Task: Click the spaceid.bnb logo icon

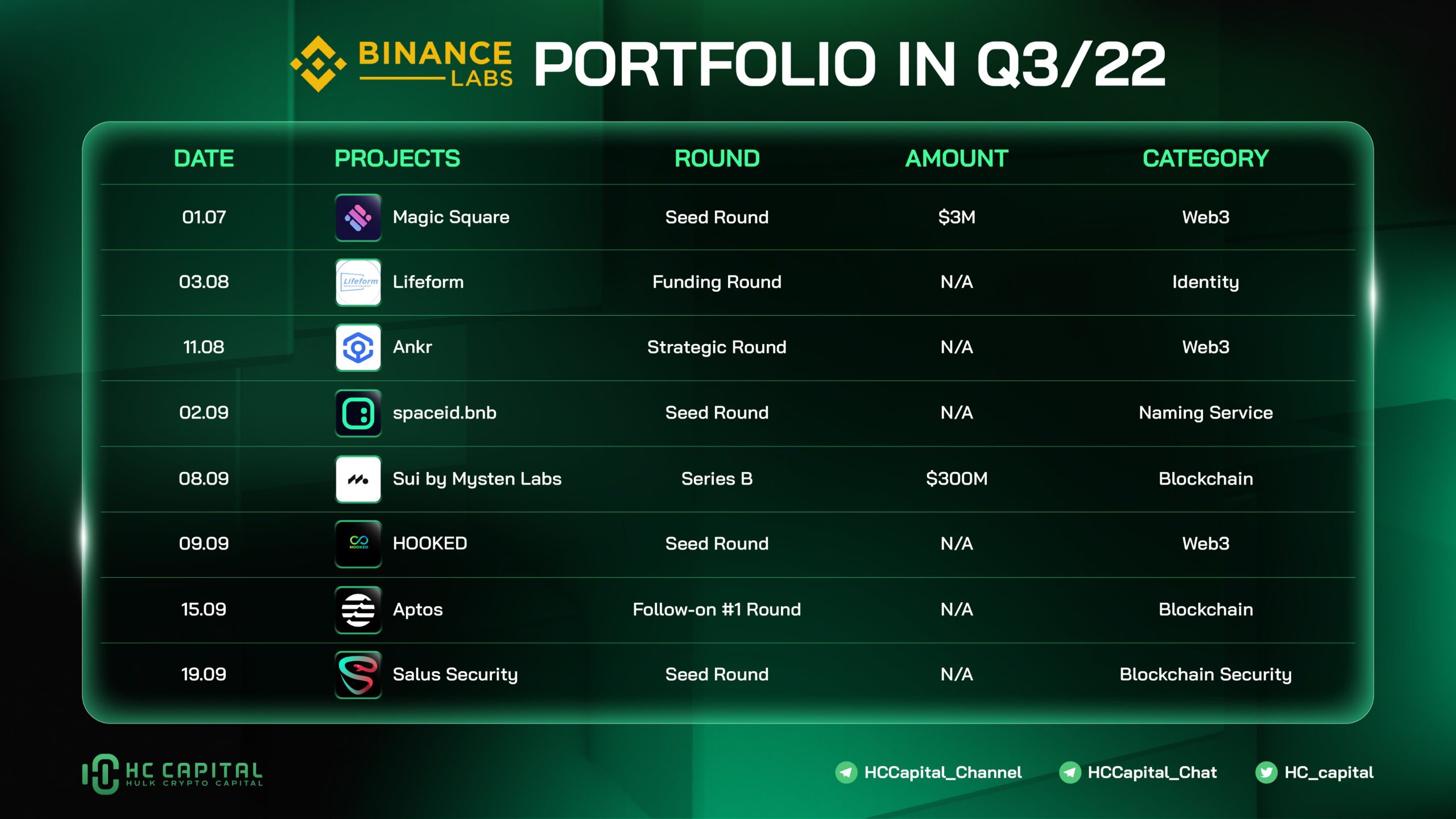Action: (x=358, y=413)
